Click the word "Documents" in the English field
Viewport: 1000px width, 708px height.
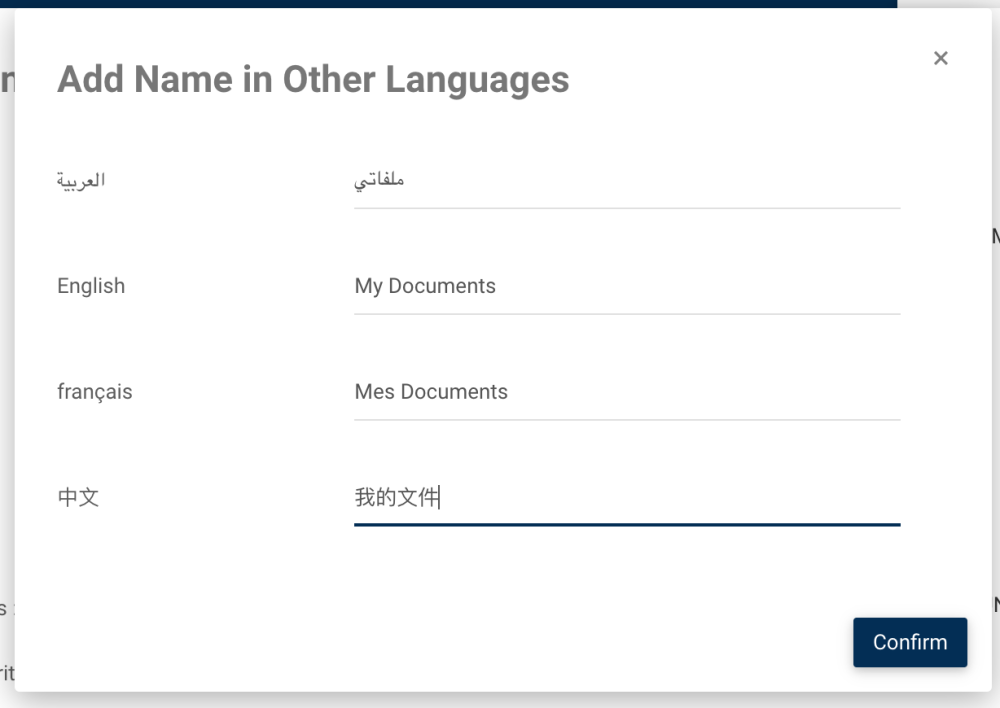[x=442, y=286]
